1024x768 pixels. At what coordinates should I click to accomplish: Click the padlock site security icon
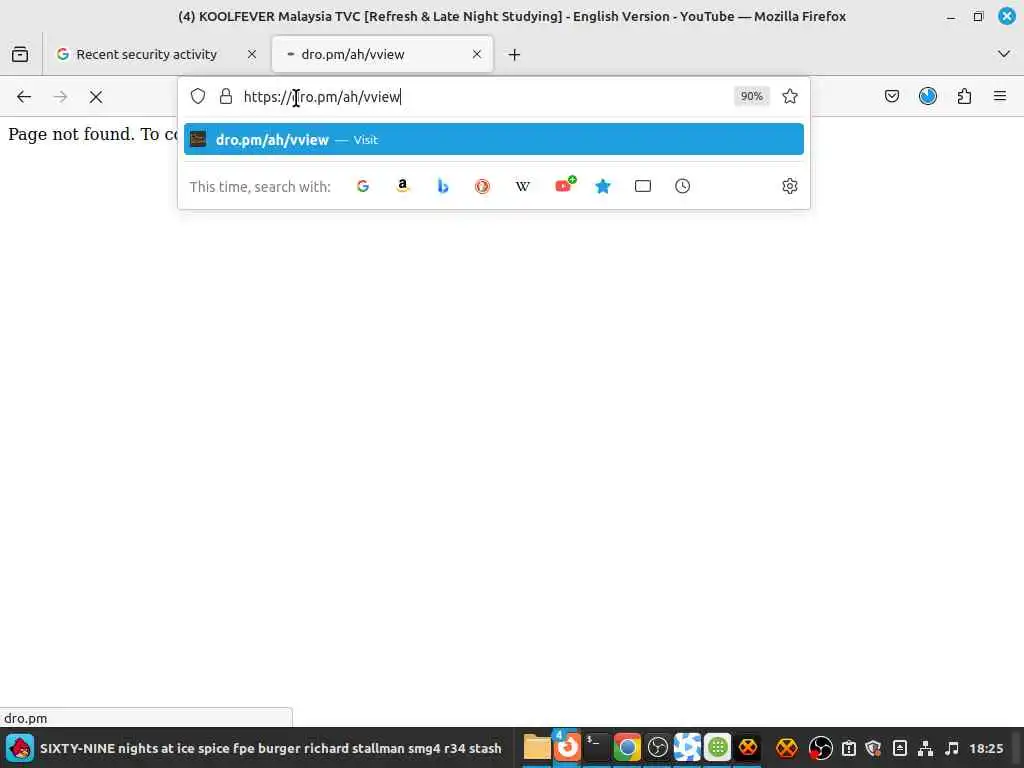click(x=226, y=97)
